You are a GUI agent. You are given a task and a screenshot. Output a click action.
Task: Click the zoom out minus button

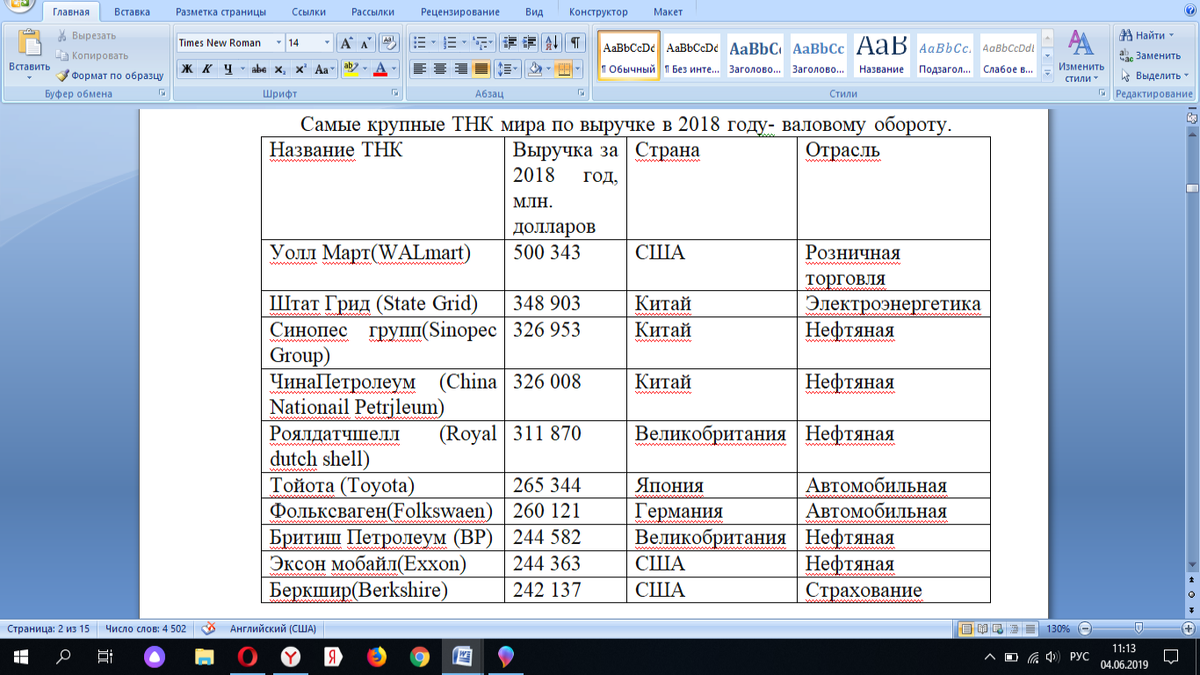pyautogui.click(x=1085, y=629)
